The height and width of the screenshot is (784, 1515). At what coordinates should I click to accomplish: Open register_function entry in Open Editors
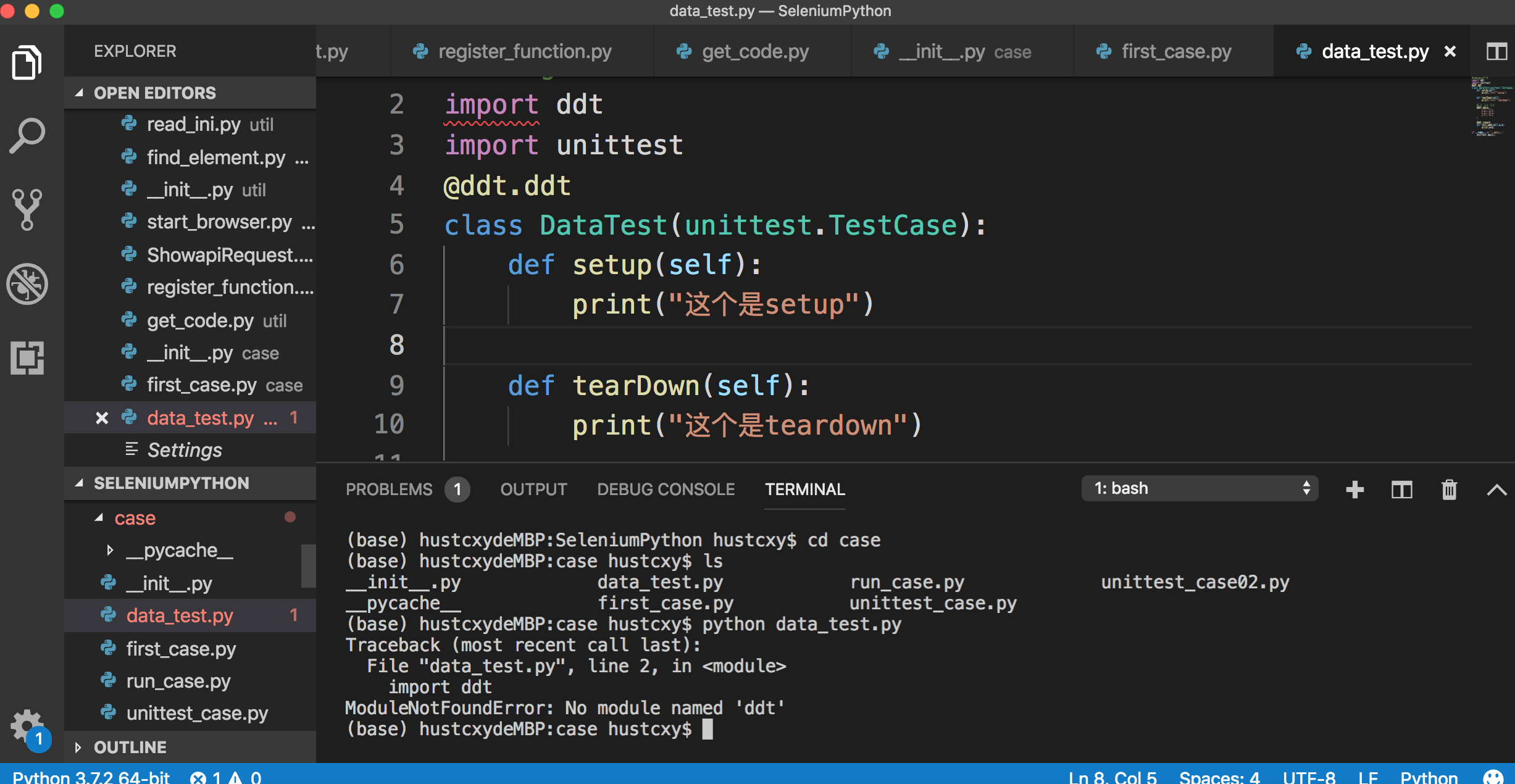click(x=190, y=288)
